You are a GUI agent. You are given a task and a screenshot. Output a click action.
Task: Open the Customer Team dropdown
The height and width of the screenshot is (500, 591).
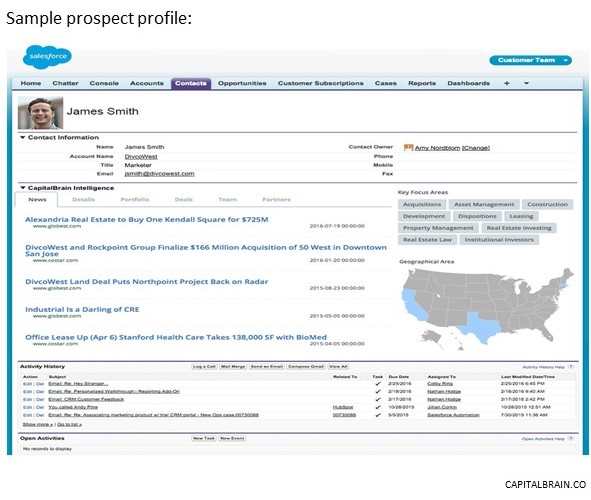530,60
